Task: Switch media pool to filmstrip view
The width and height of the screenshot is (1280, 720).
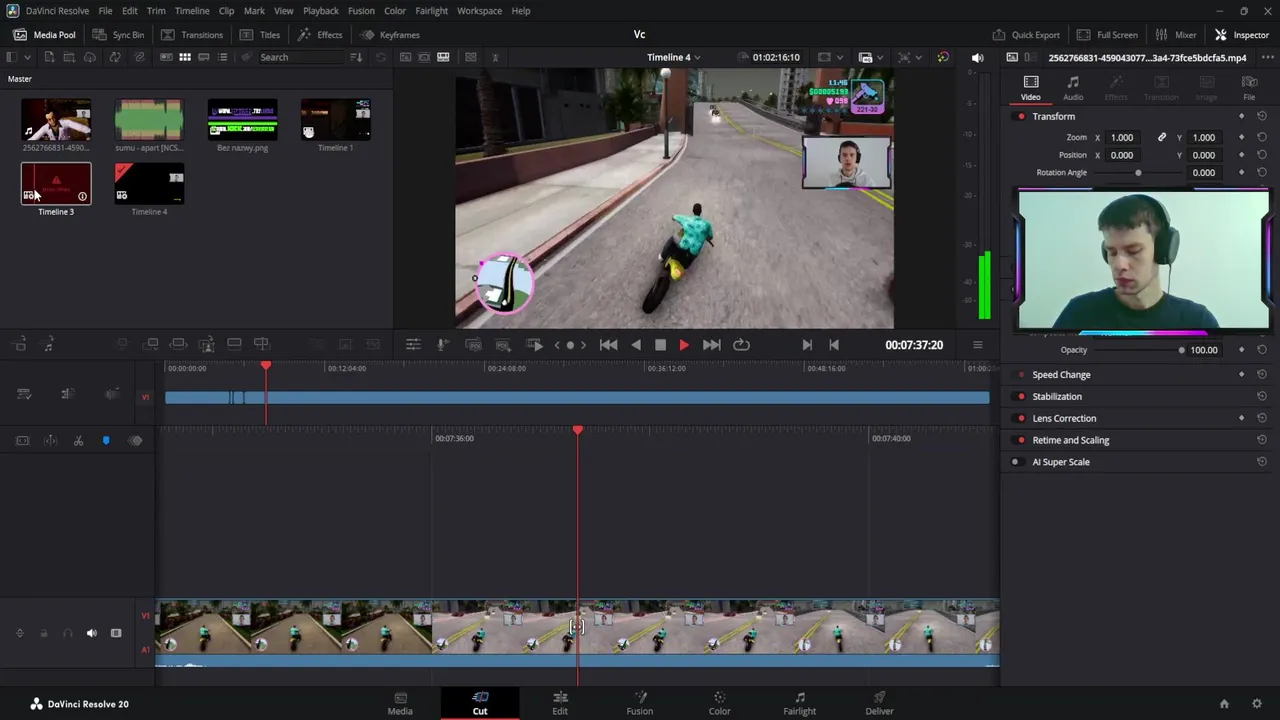Action: click(x=203, y=57)
